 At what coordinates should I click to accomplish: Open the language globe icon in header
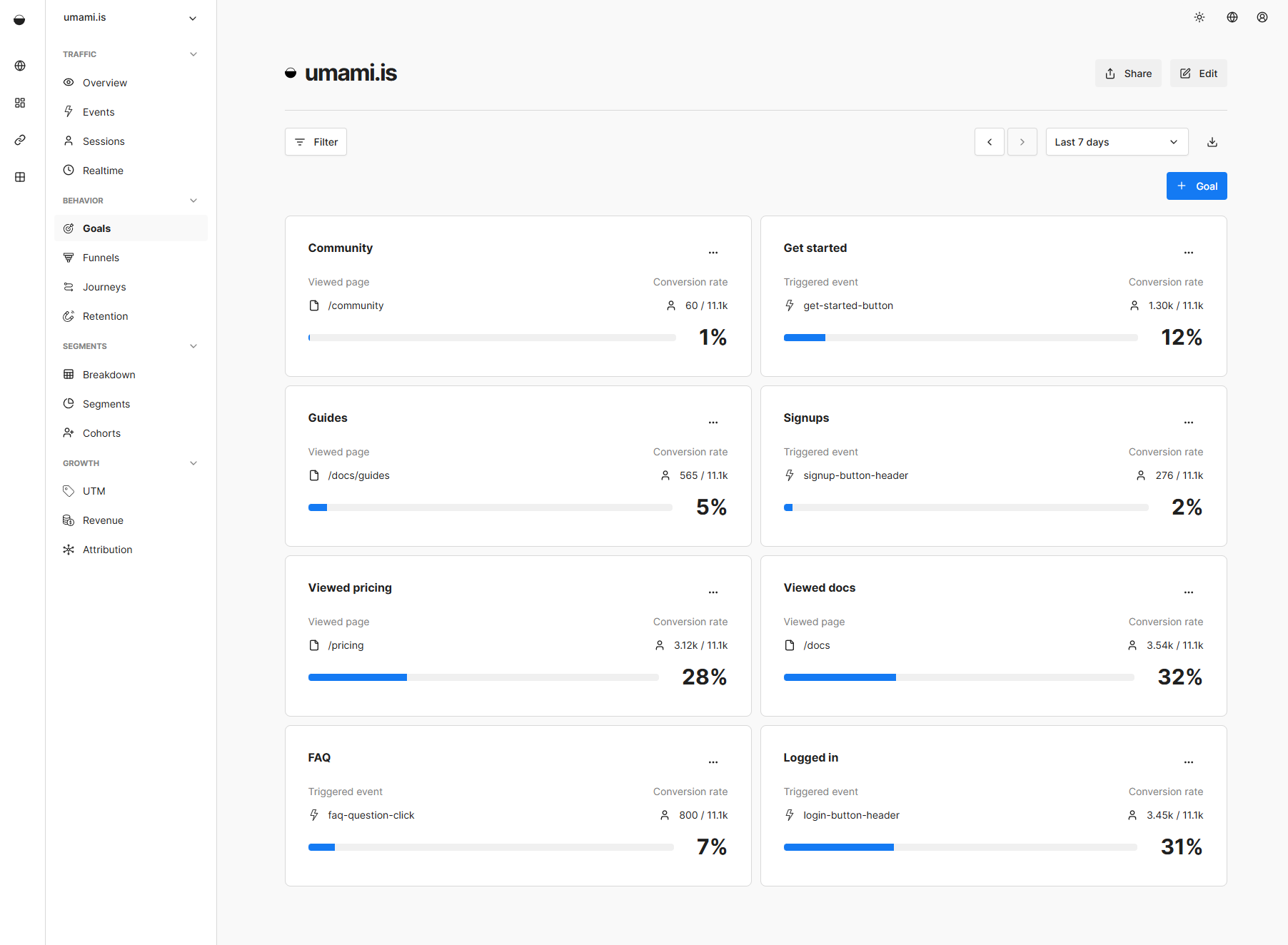(1232, 17)
